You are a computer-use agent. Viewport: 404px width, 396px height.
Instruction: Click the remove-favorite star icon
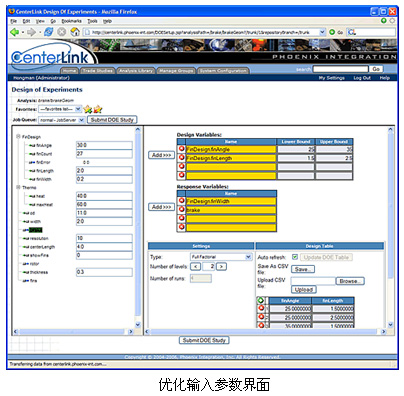point(98,109)
